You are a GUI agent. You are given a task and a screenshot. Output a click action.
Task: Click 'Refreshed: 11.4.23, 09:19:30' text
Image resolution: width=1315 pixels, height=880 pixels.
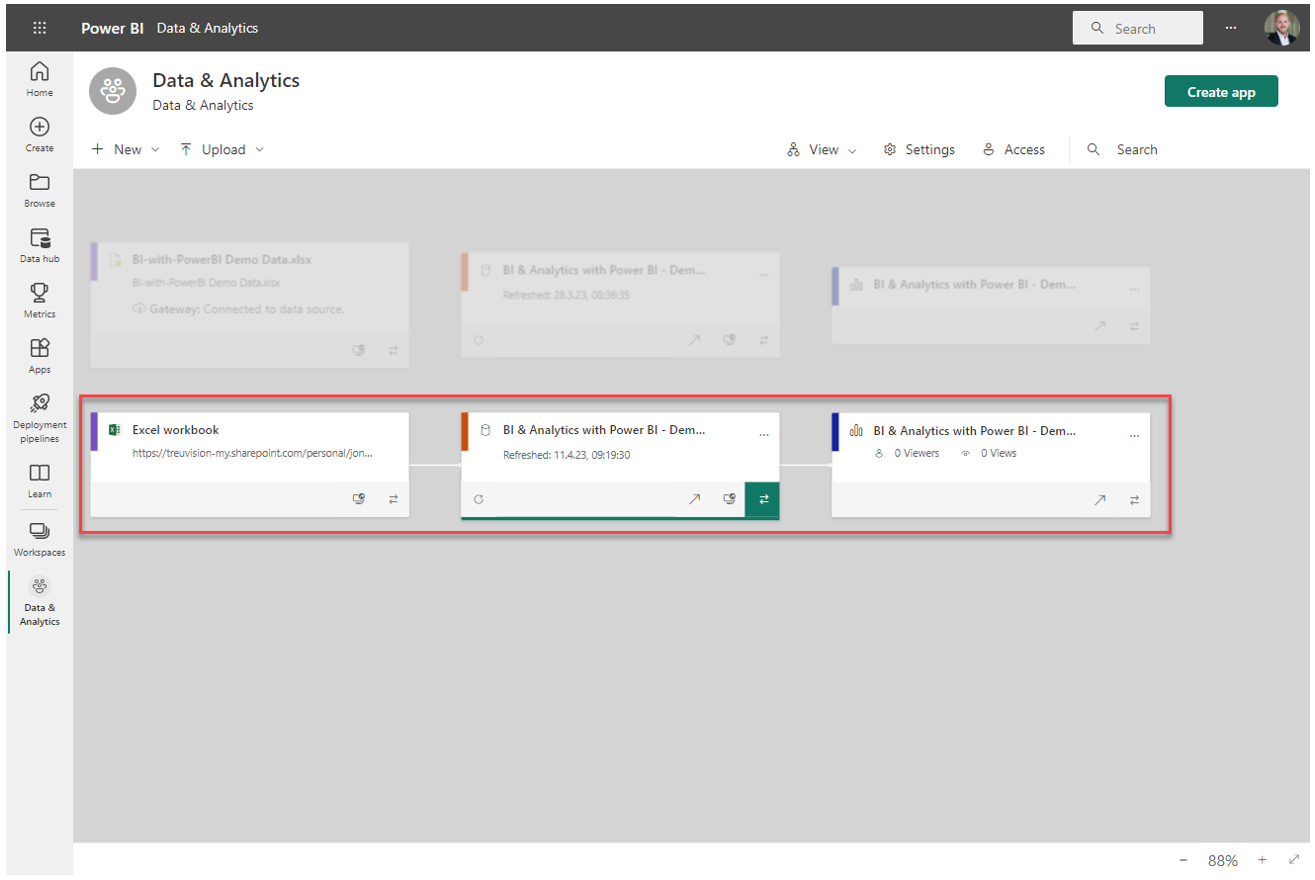(566, 454)
